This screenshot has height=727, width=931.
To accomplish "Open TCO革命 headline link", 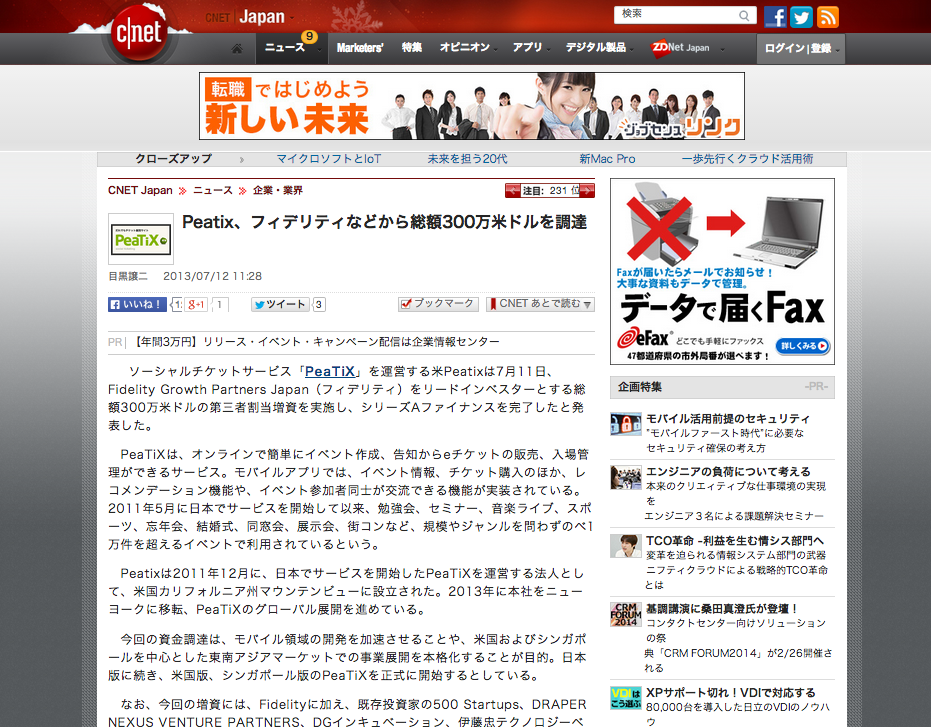I will (735, 540).
